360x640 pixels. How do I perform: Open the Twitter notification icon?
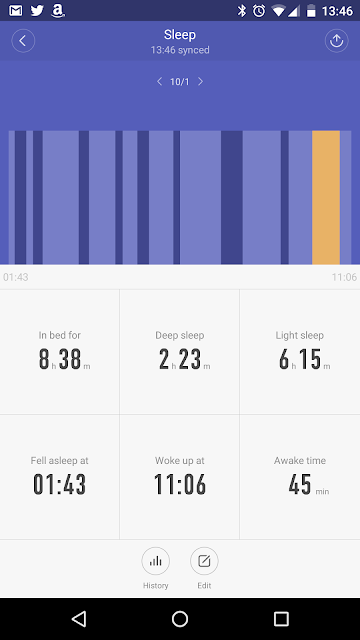click(x=37, y=11)
